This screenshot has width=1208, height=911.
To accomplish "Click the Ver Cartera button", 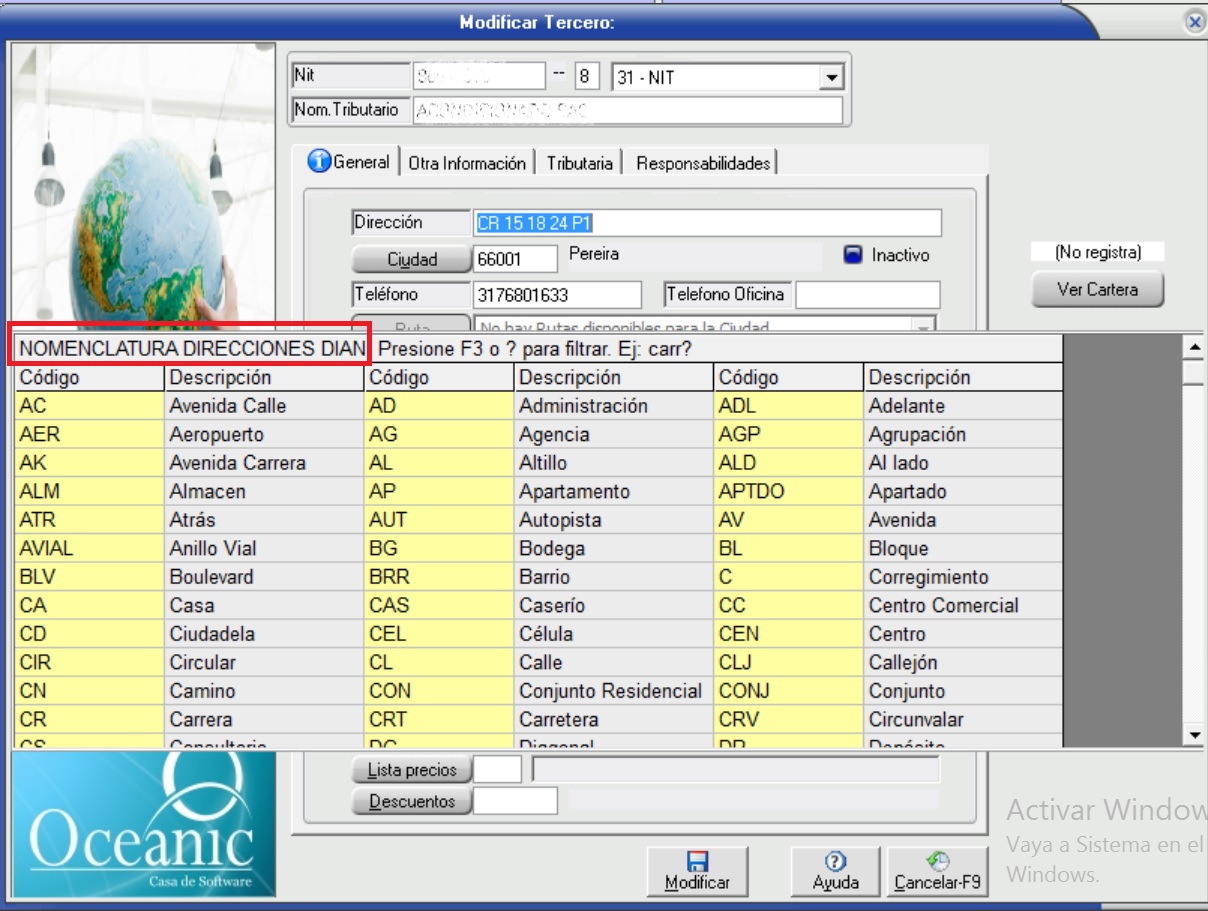I will (x=1097, y=290).
